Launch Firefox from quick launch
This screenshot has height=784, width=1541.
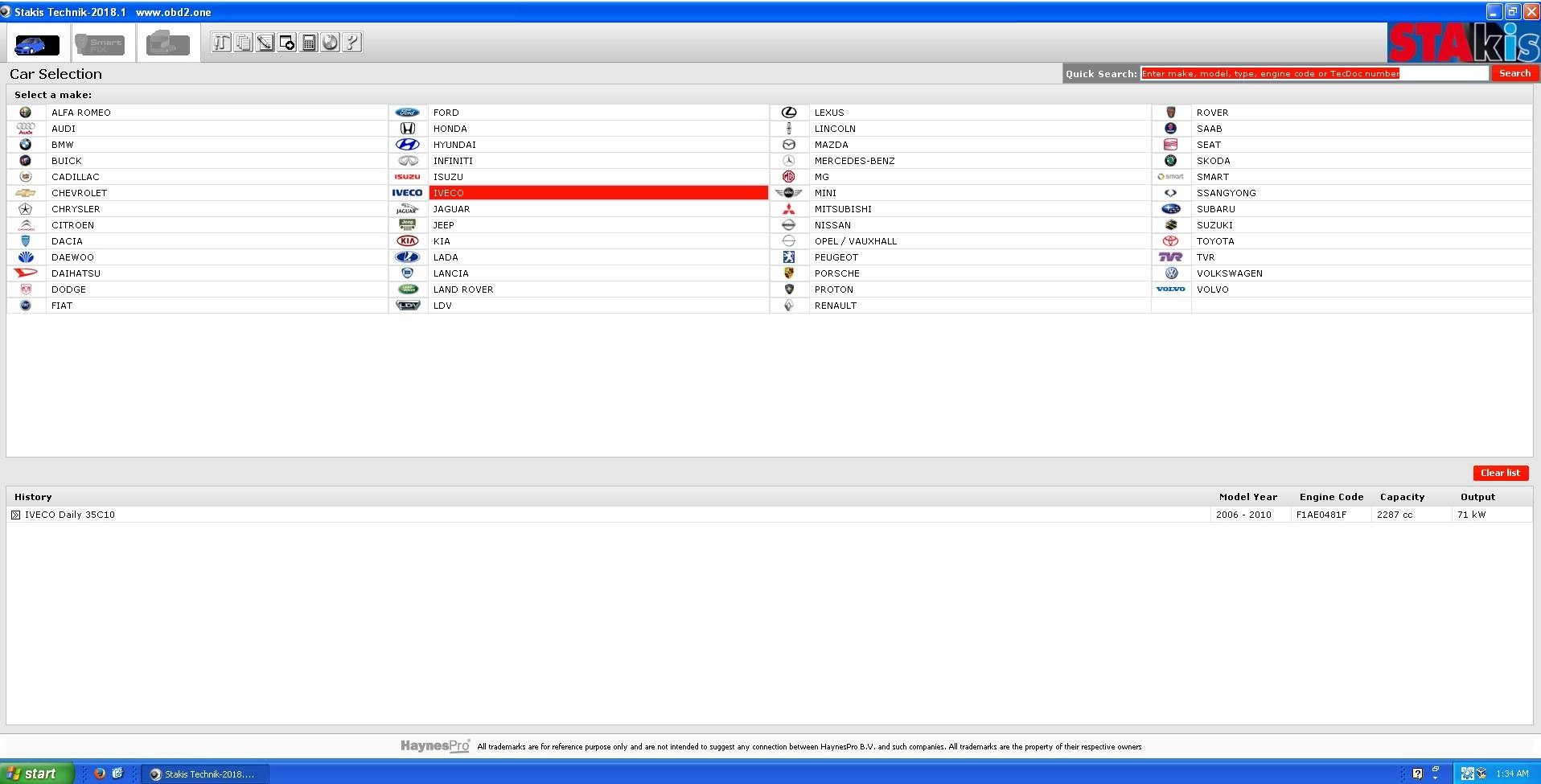coord(100,774)
